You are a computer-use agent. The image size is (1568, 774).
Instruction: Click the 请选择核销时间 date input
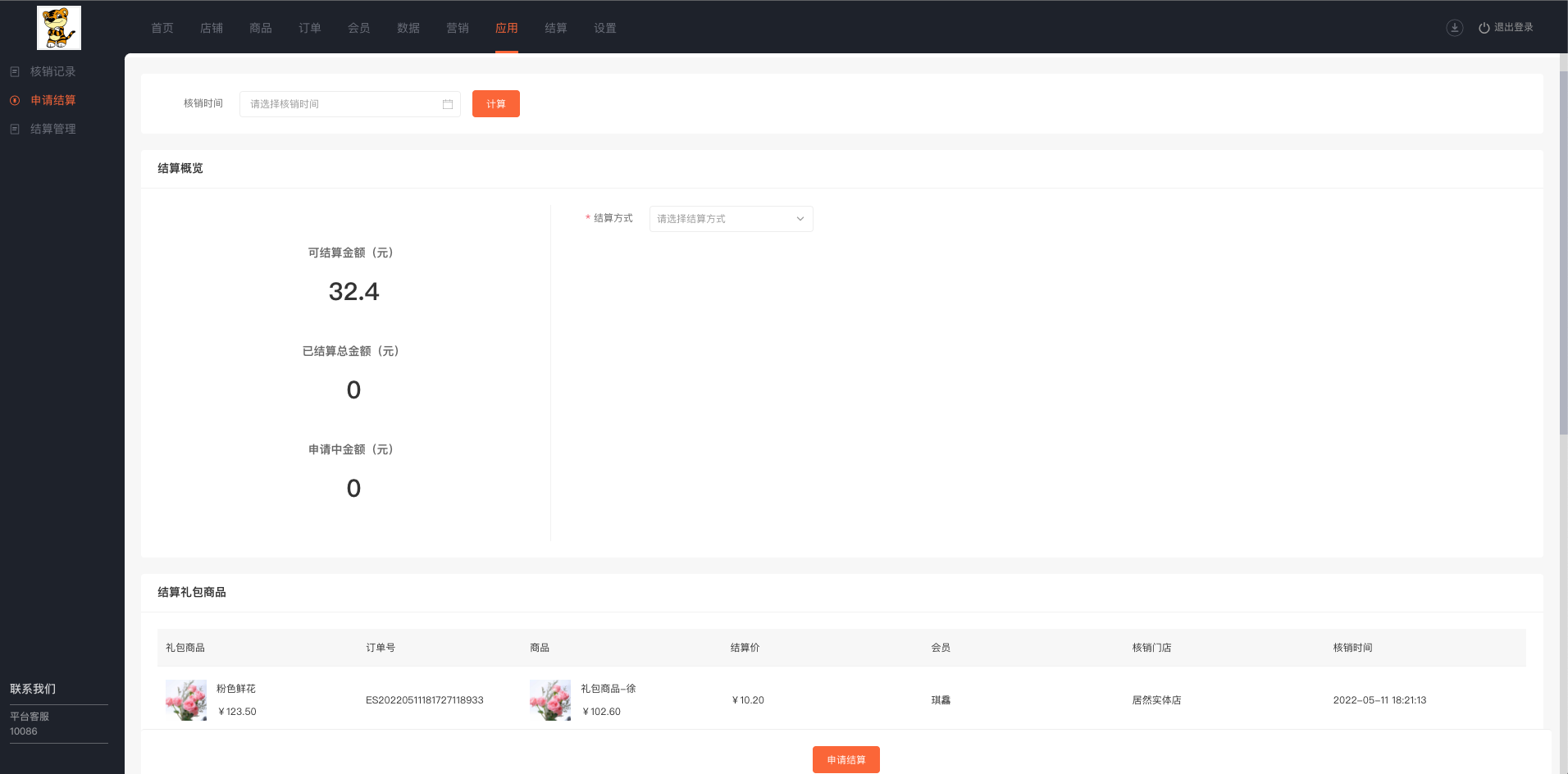pyautogui.click(x=350, y=104)
